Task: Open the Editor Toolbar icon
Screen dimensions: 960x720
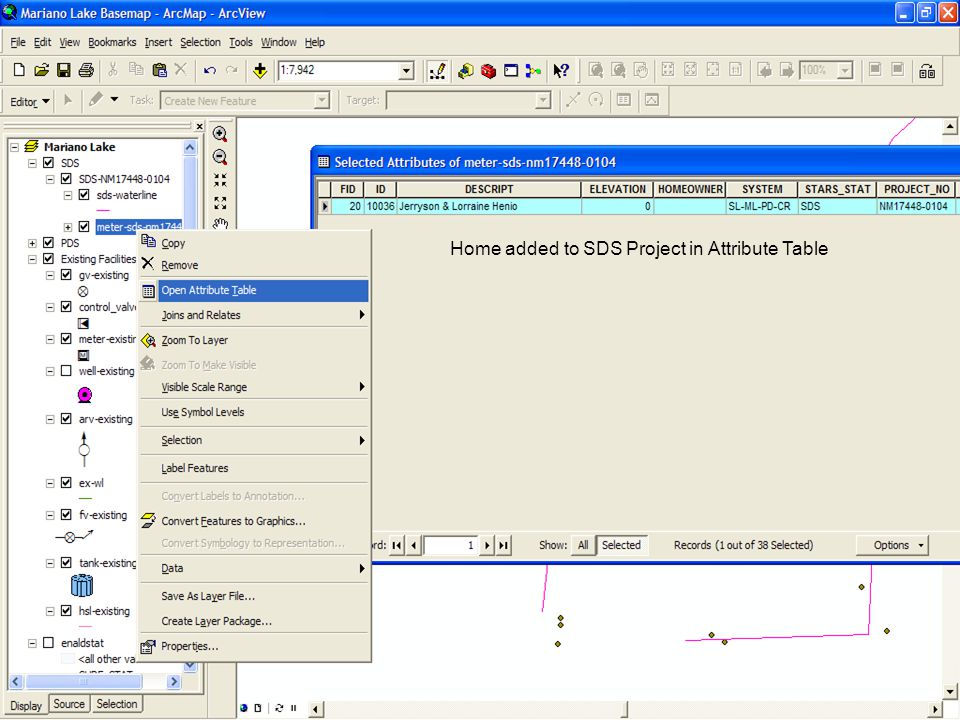Action: point(437,70)
